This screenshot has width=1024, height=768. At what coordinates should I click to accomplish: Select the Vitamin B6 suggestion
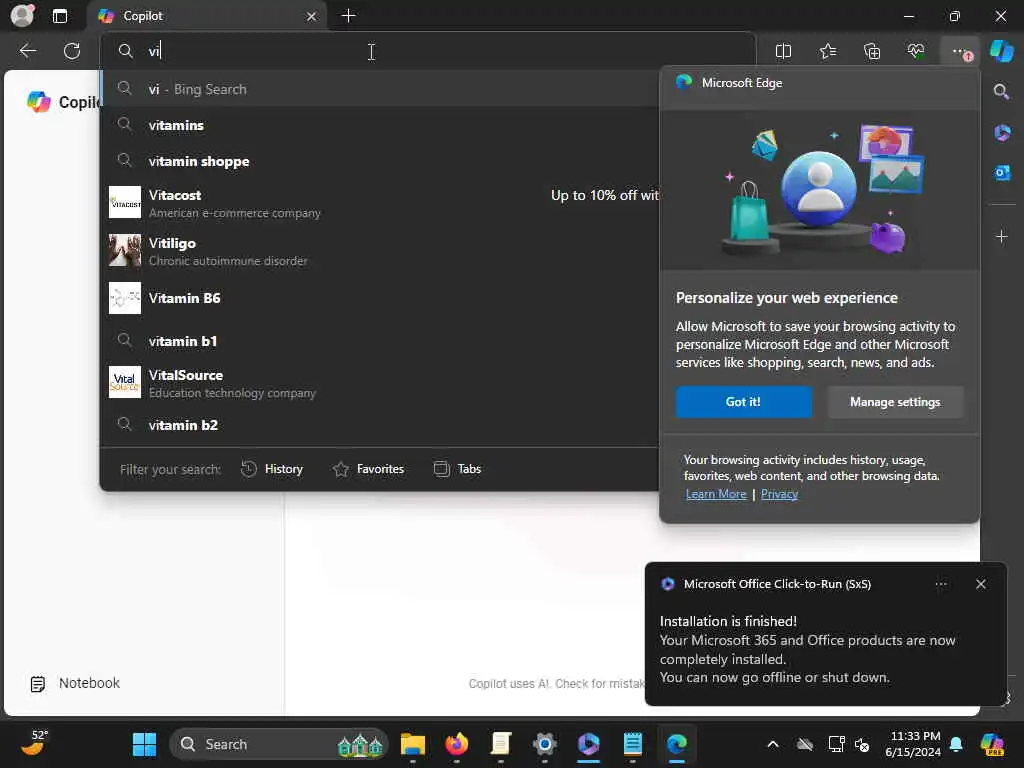(379, 298)
